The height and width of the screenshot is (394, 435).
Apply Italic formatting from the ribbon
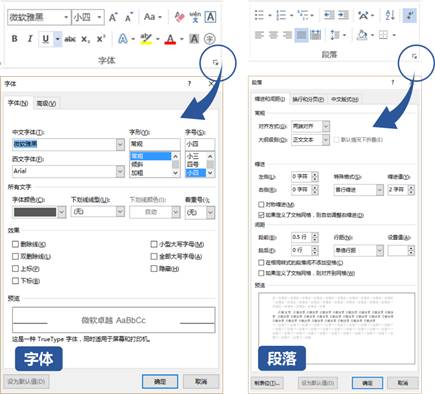coord(30,39)
